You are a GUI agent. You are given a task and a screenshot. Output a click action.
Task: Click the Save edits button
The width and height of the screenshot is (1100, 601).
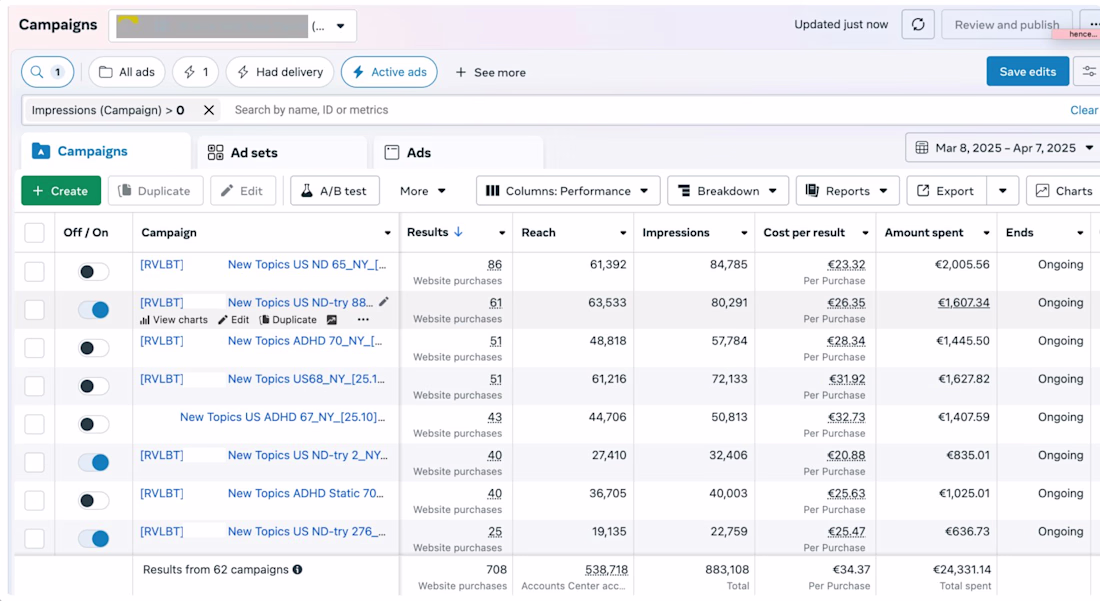(1028, 72)
